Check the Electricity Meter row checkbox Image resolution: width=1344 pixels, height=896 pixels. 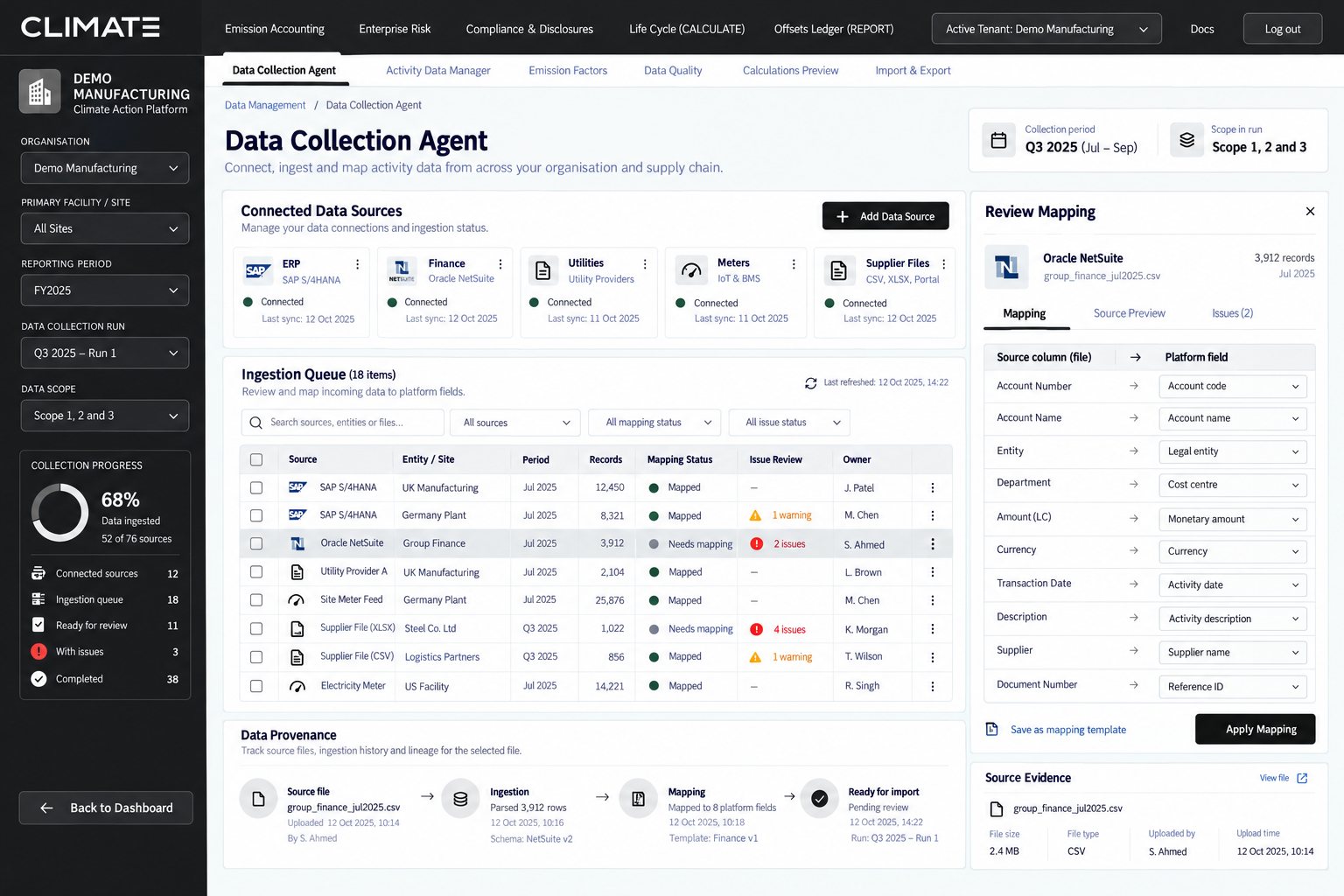tap(256, 686)
